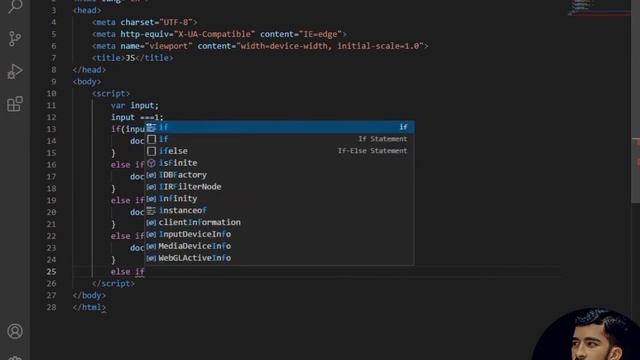Viewport: 640px width, 360px height.
Task: Click the editor vertical scrollbar
Action: pos(636,102)
